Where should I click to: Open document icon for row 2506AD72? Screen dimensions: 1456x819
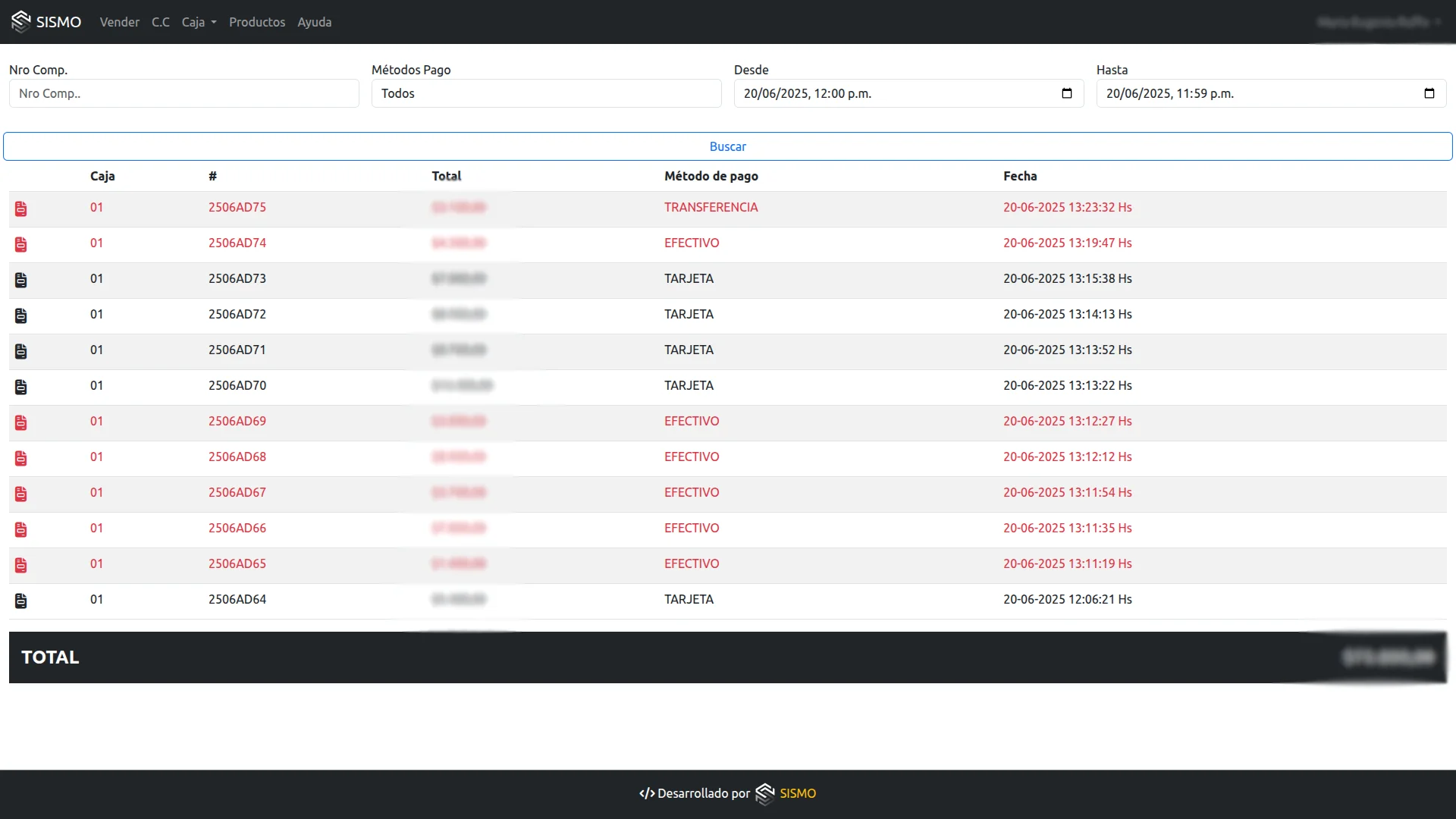point(21,315)
